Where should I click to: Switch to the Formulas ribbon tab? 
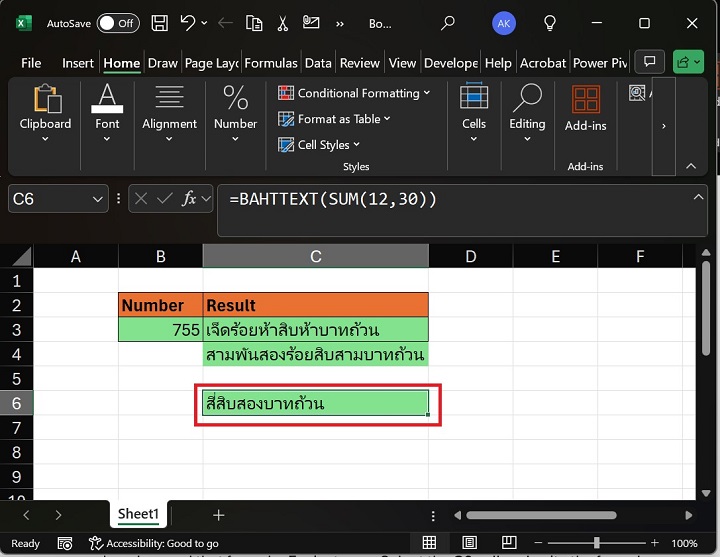click(x=271, y=63)
